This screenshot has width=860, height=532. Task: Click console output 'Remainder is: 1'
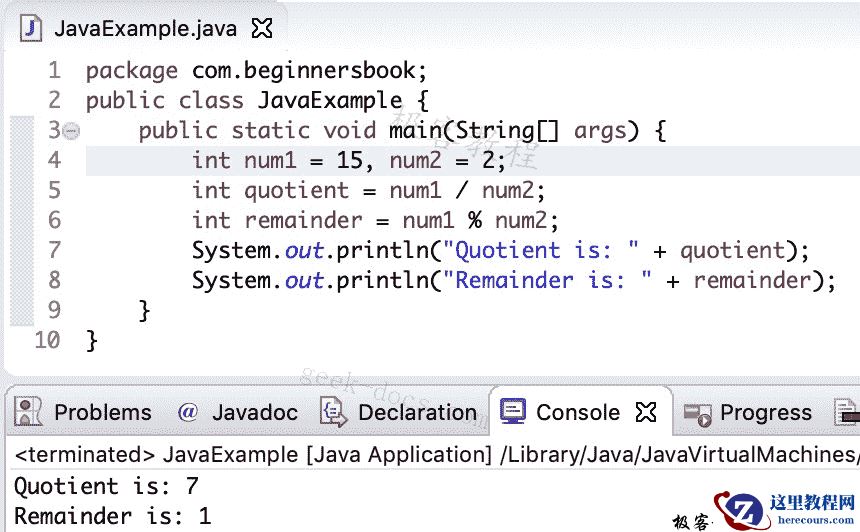[x=112, y=516]
